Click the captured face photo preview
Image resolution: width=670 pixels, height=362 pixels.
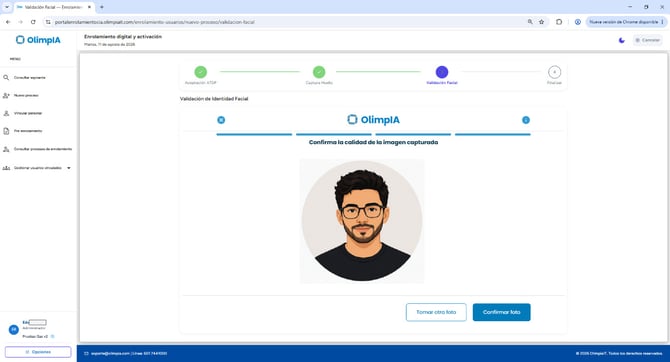tap(362, 221)
